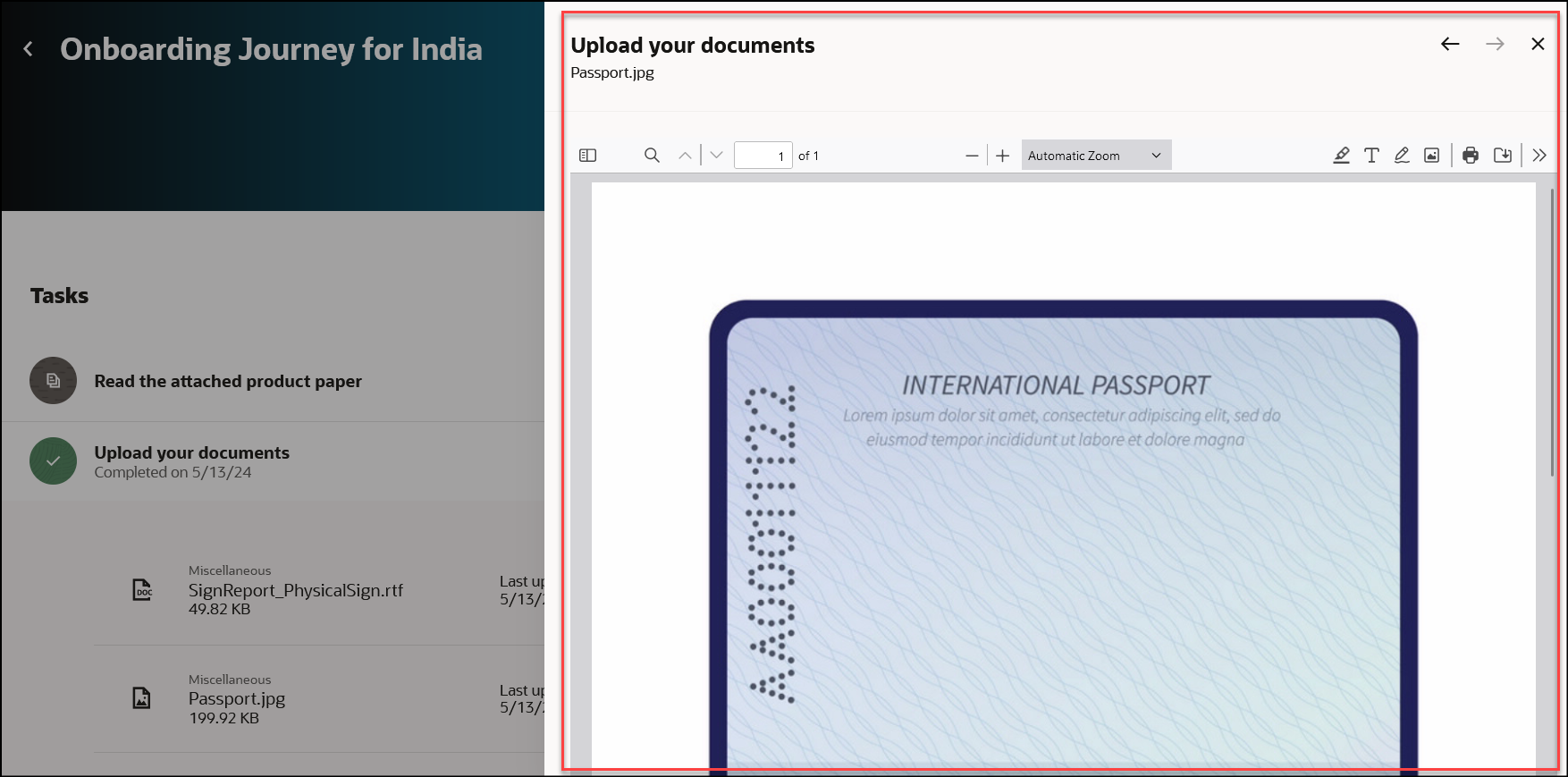
Task: Select the add image tool
Action: (x=1431, y=156)
